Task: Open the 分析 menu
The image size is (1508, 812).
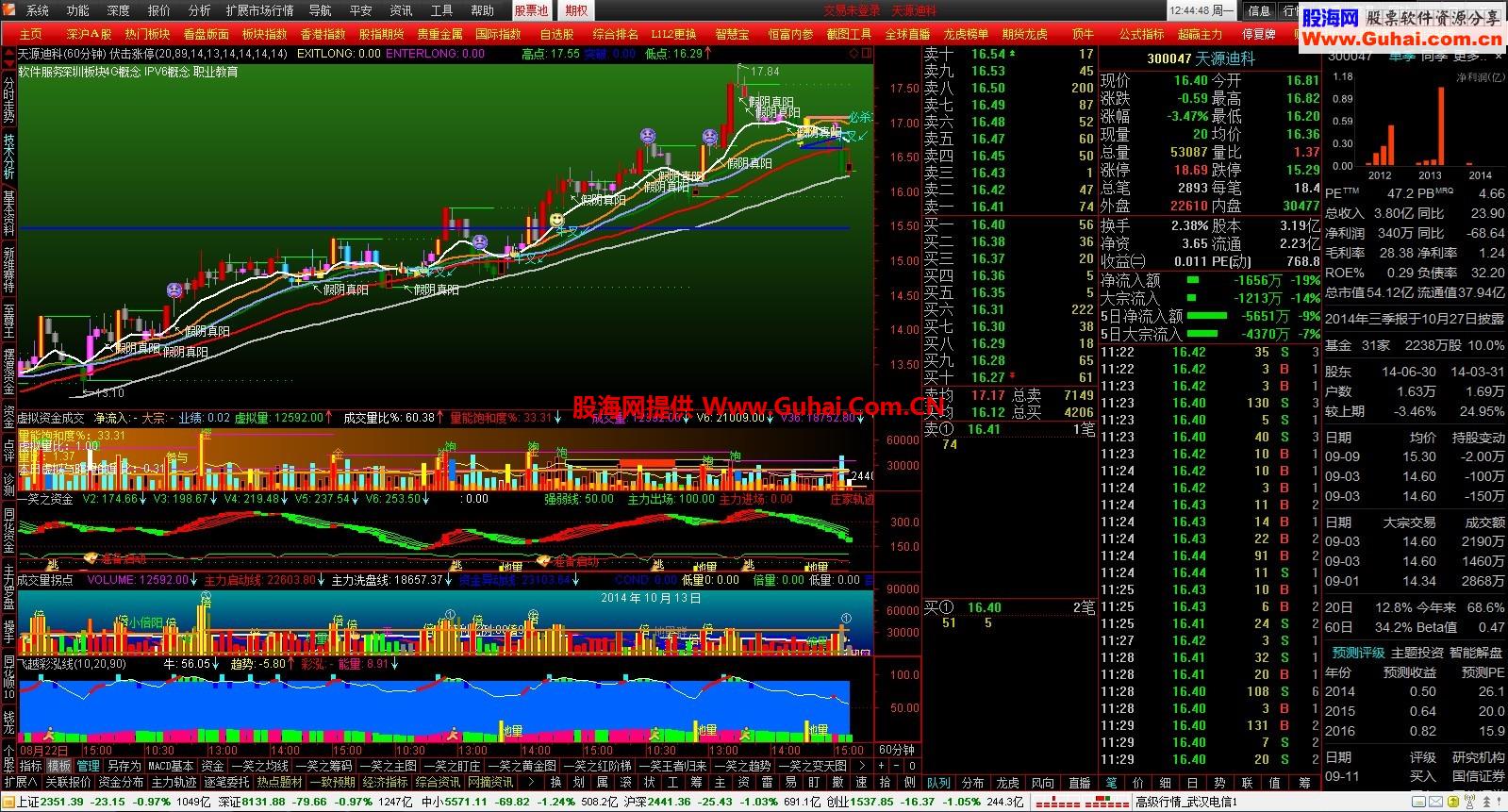Action: pyautogui.click(x=200, y=10)
